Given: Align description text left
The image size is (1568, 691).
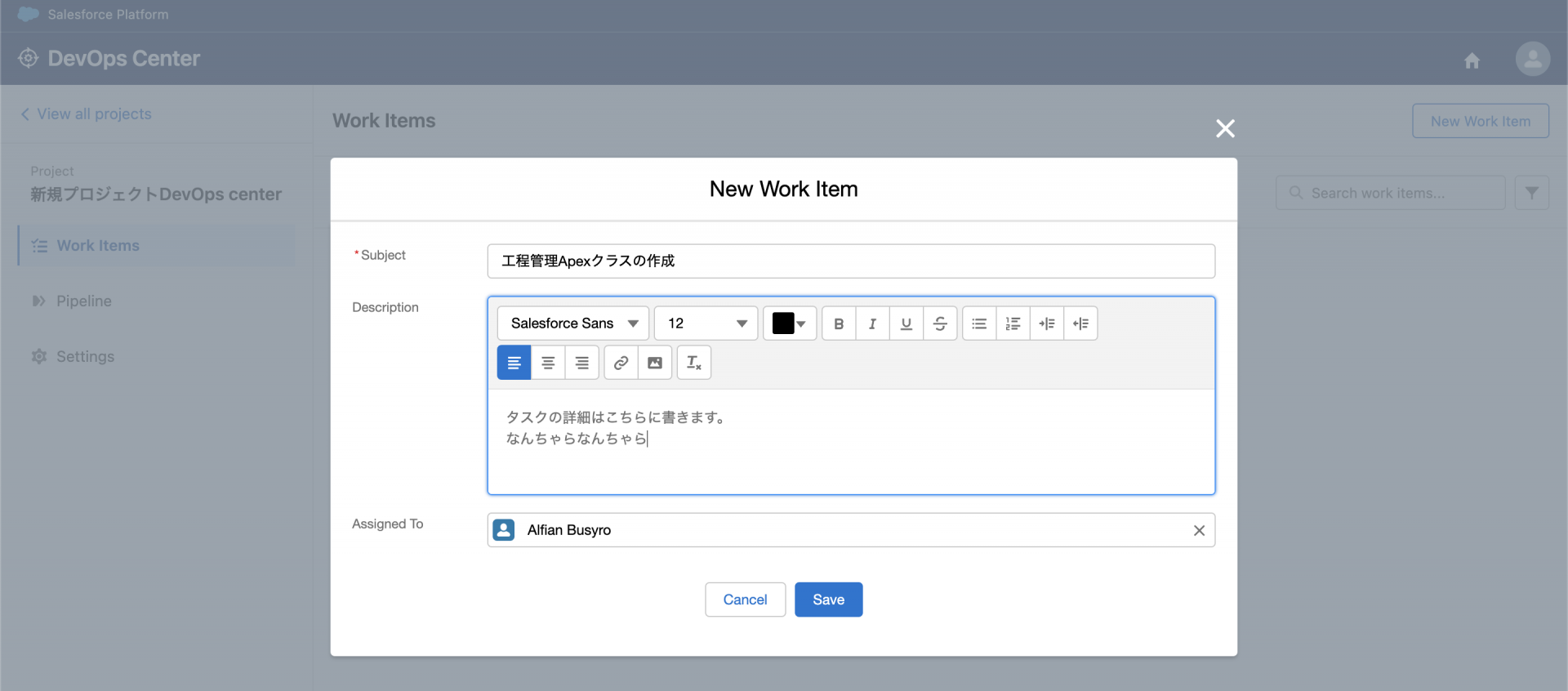Looking at the screenshot, I should pyautogui.click(x=514, y=363).
